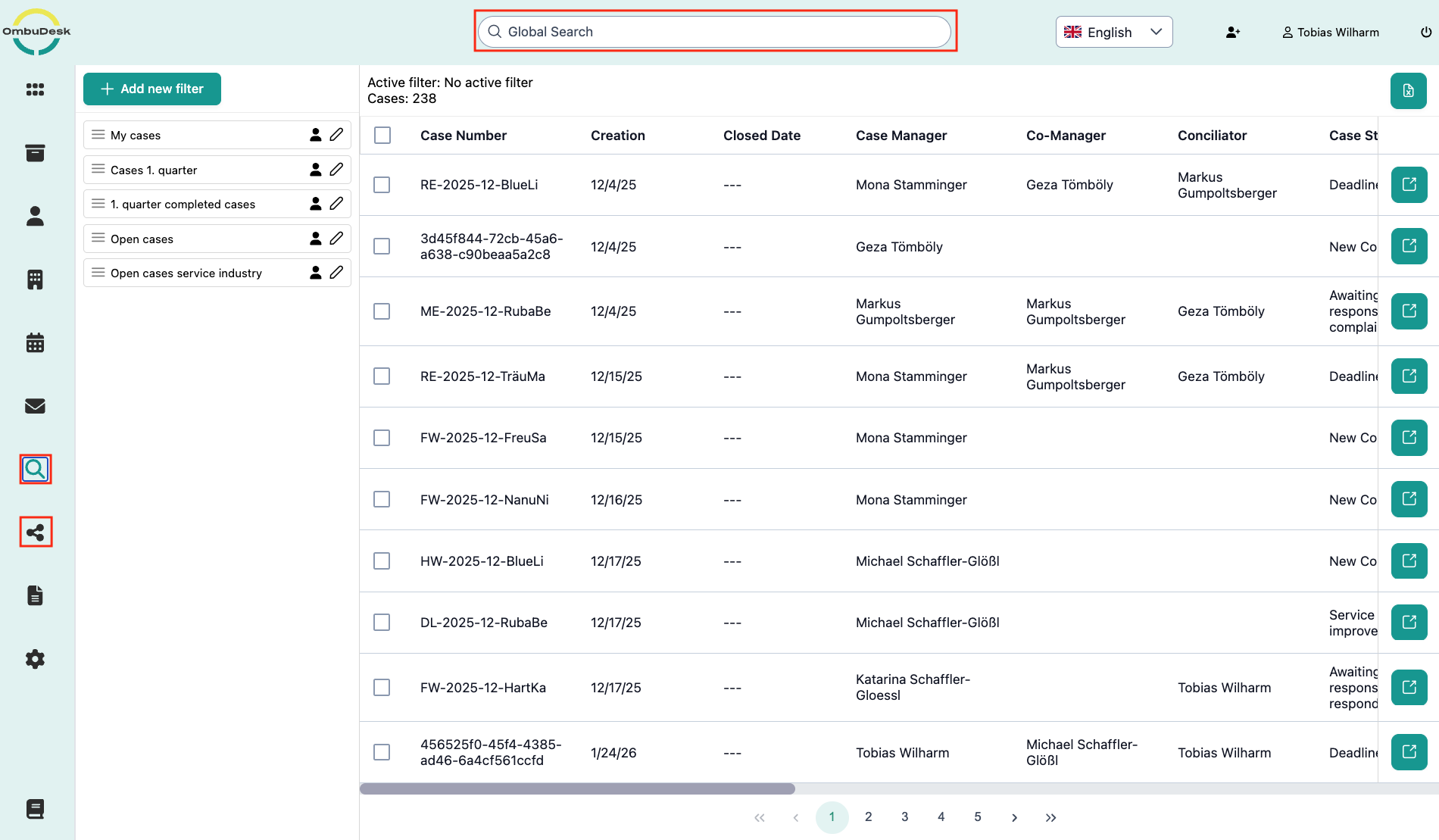The height and width of the screenshot is (840, 1439).
Task: Click the add user icon in header
Action: pyautogui.click(x=1233, y=32)
